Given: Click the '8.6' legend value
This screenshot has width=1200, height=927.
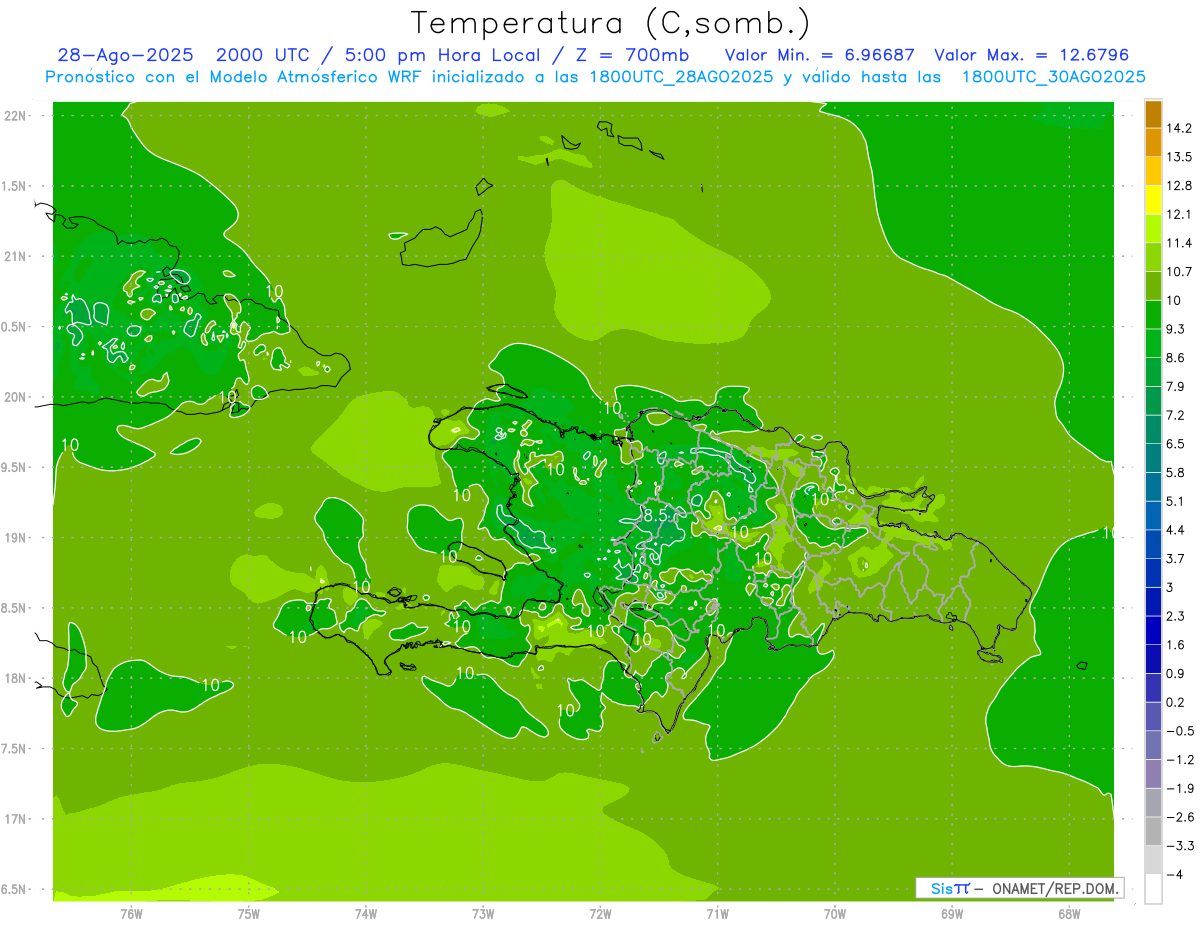Looking at the screenshot, I should tap(1176, 358).
